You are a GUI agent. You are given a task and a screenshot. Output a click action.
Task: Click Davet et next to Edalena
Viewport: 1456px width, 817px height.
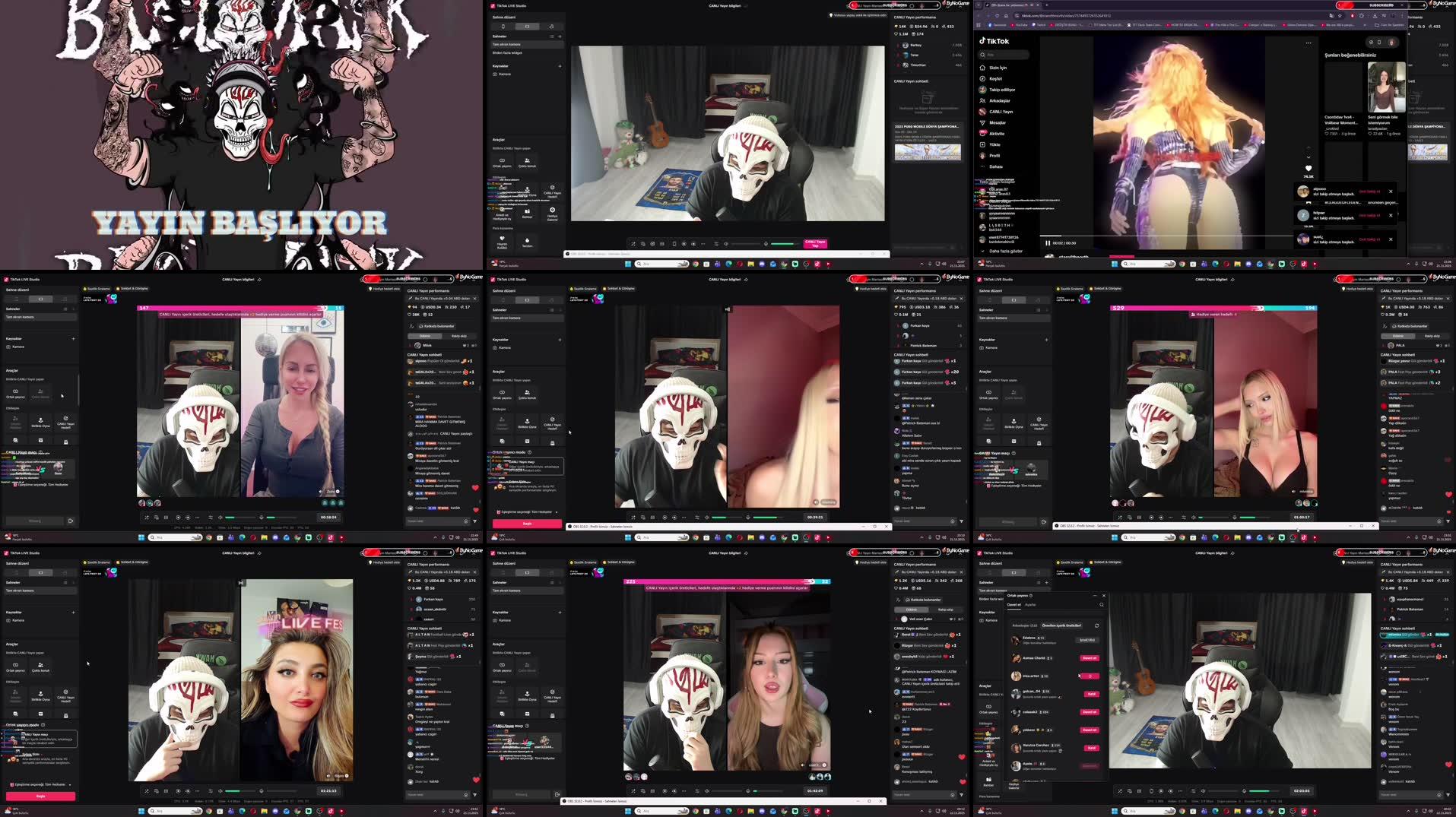point(1088,641)
